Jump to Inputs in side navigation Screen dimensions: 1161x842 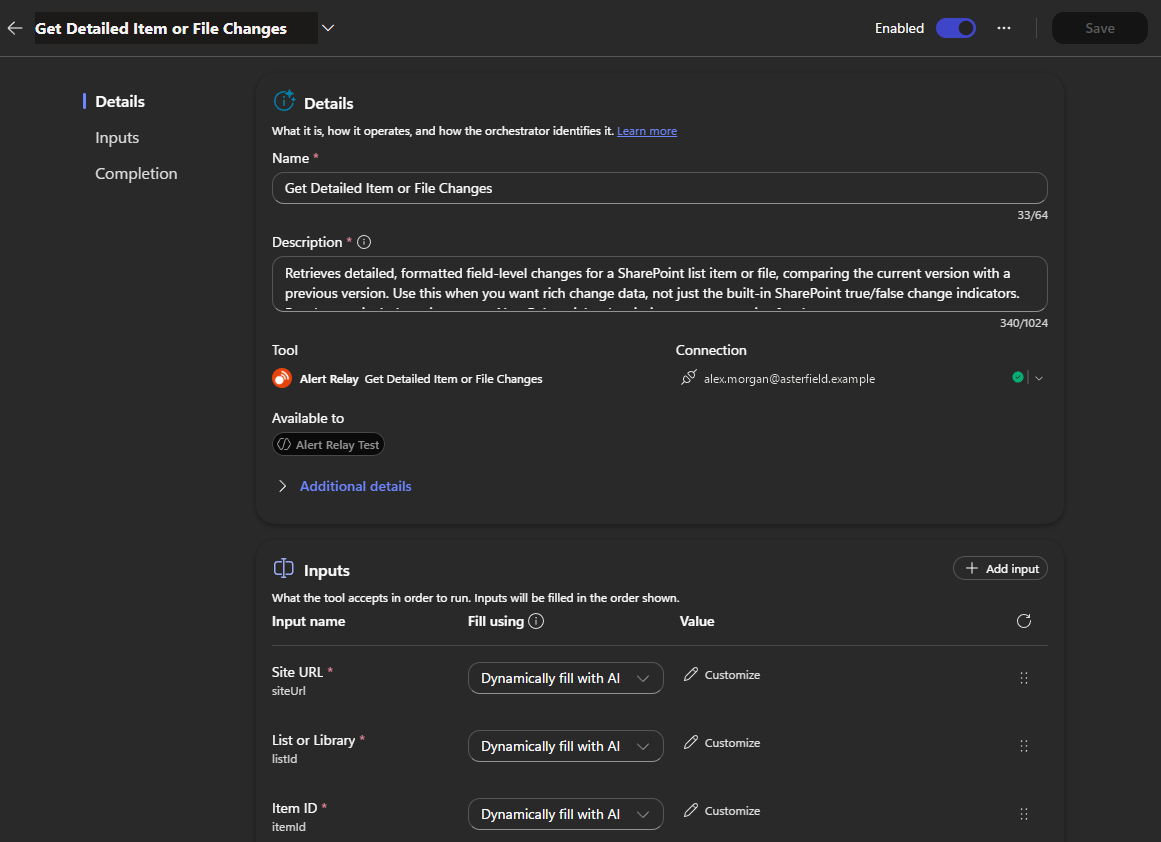coord(117,138)
